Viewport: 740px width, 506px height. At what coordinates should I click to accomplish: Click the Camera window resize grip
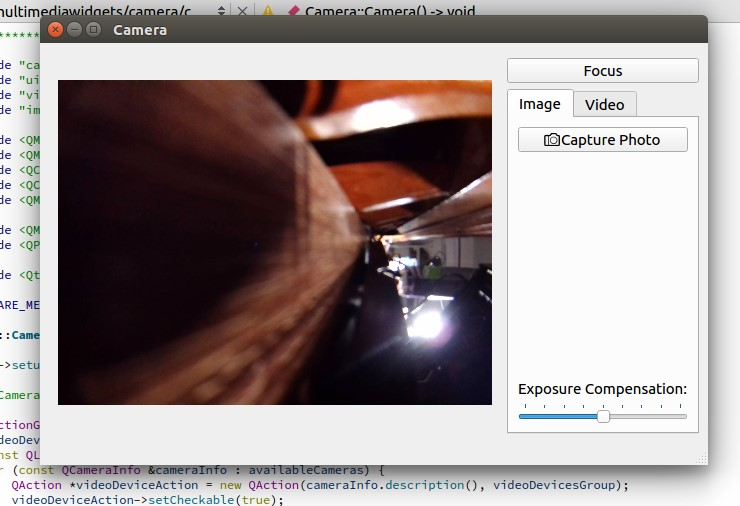[702, 459]
